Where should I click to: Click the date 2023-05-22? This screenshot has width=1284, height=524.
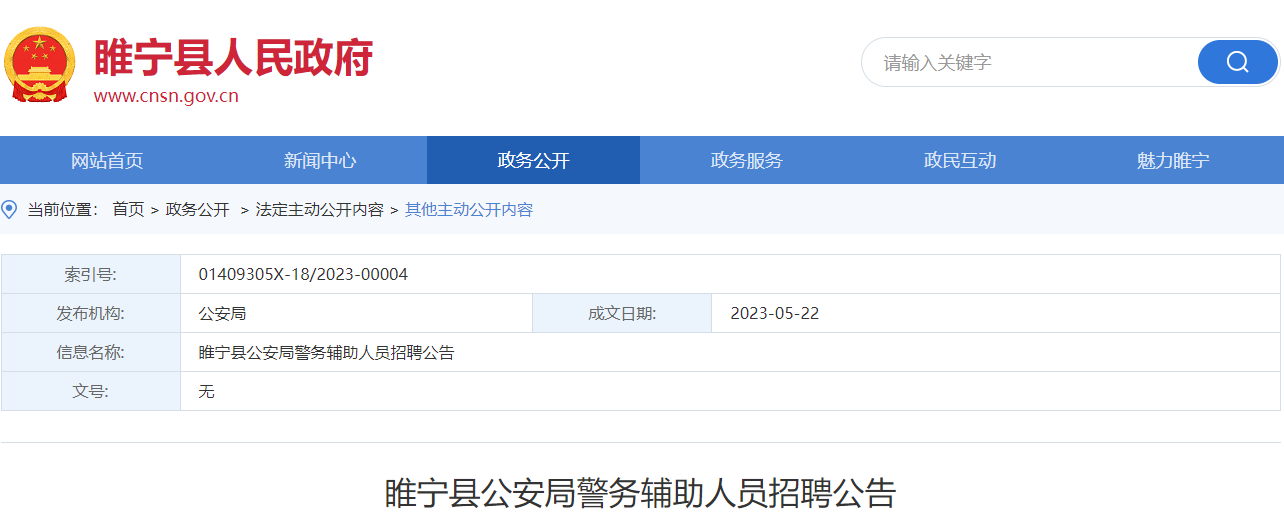(775, 313)
